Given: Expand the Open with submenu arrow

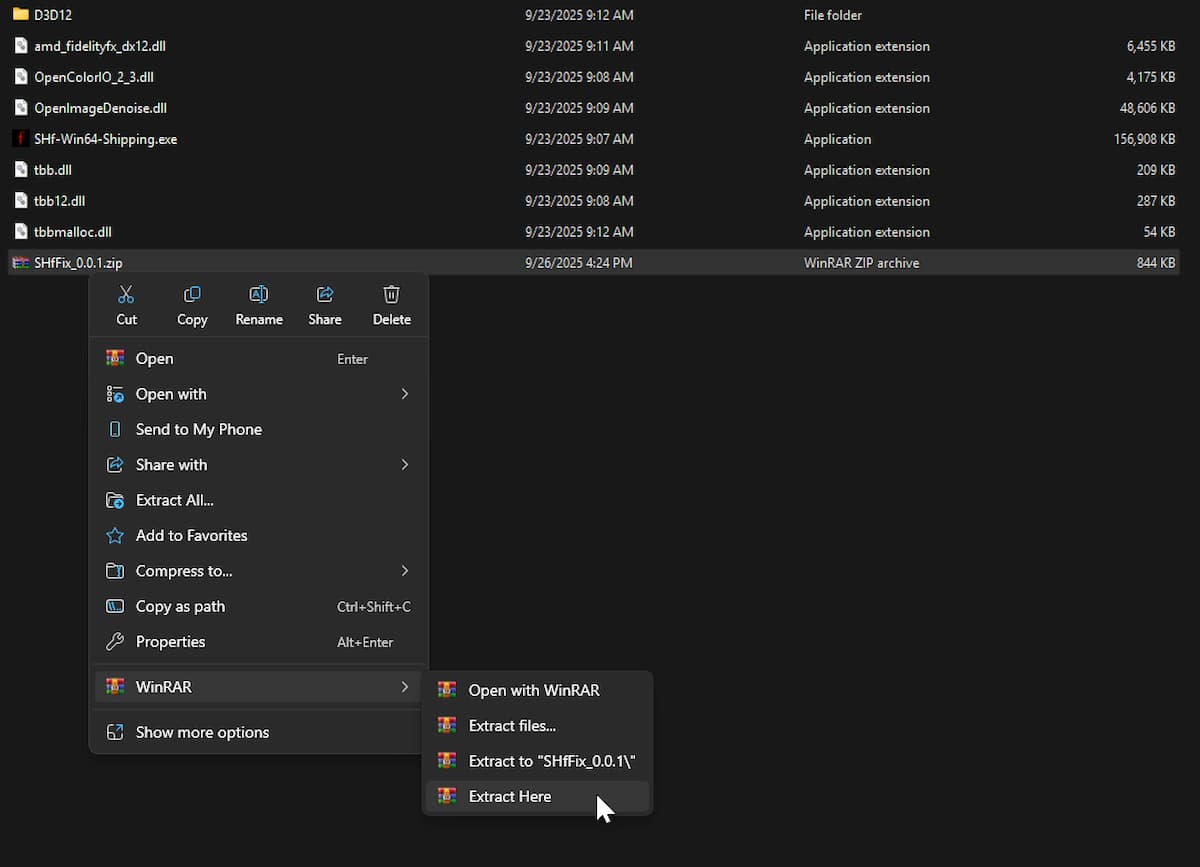Looking at the screenshot, I should 404,394.
